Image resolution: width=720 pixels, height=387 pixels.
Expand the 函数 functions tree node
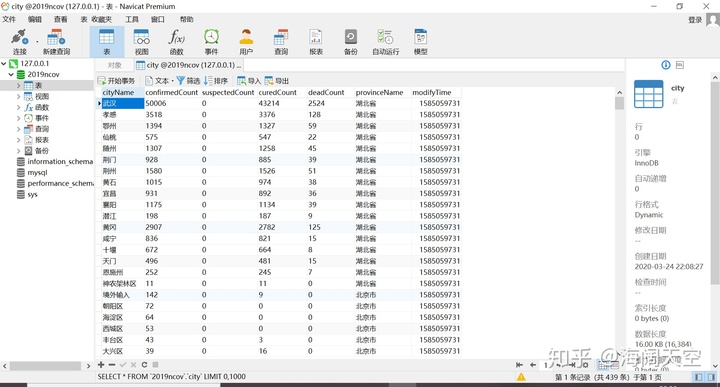point(18,107)
